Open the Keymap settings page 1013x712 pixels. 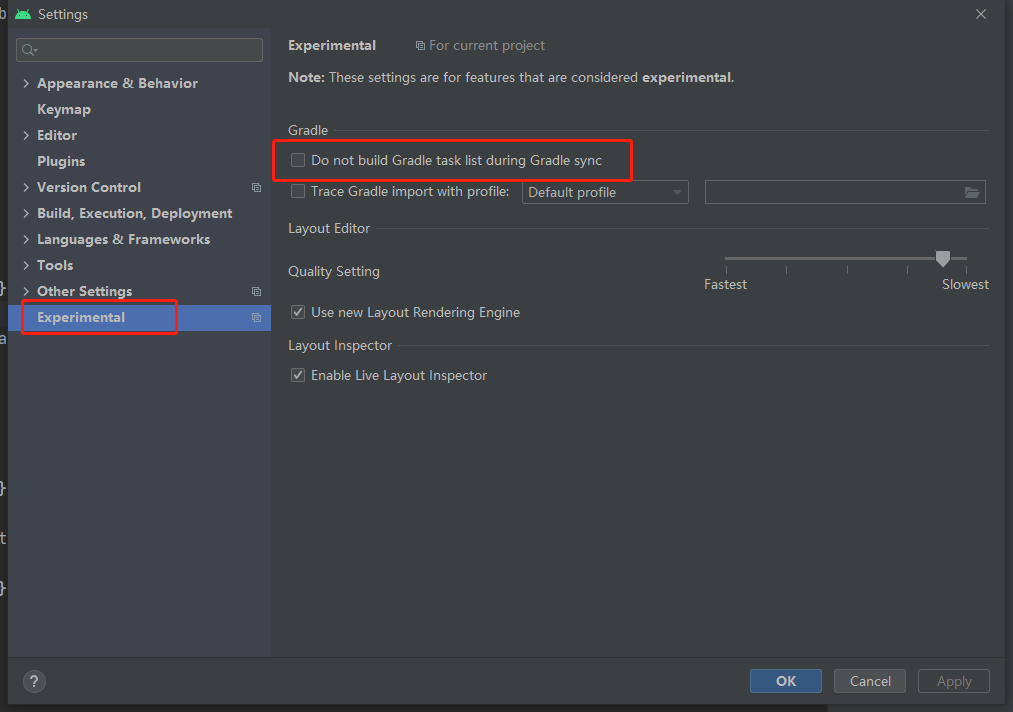pyautogui.click(x=63, y=109)
